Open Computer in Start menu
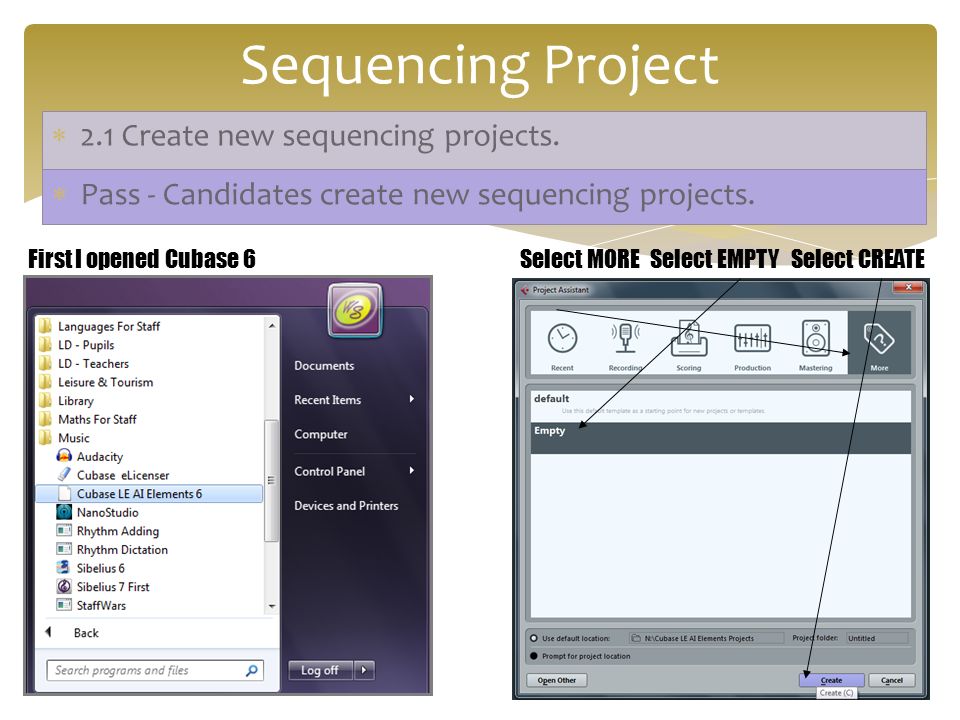Image resolution: width=960 pixels, height=720 pixels. pos(321,434)
